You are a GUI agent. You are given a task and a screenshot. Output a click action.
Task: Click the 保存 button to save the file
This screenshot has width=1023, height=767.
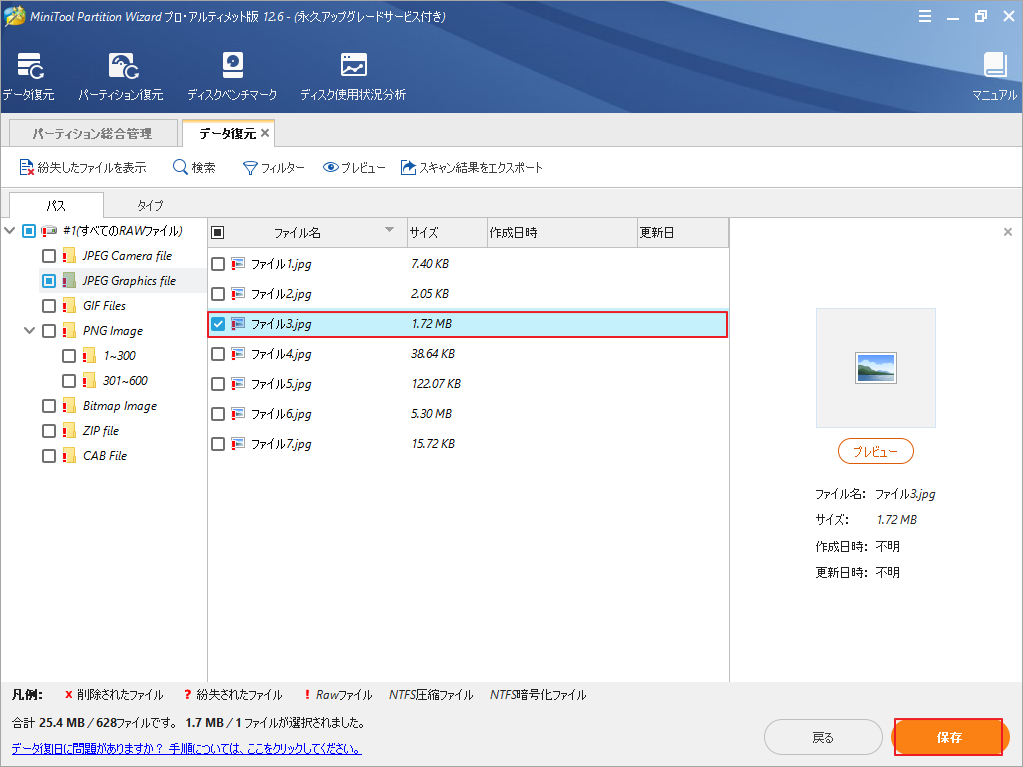947,737
